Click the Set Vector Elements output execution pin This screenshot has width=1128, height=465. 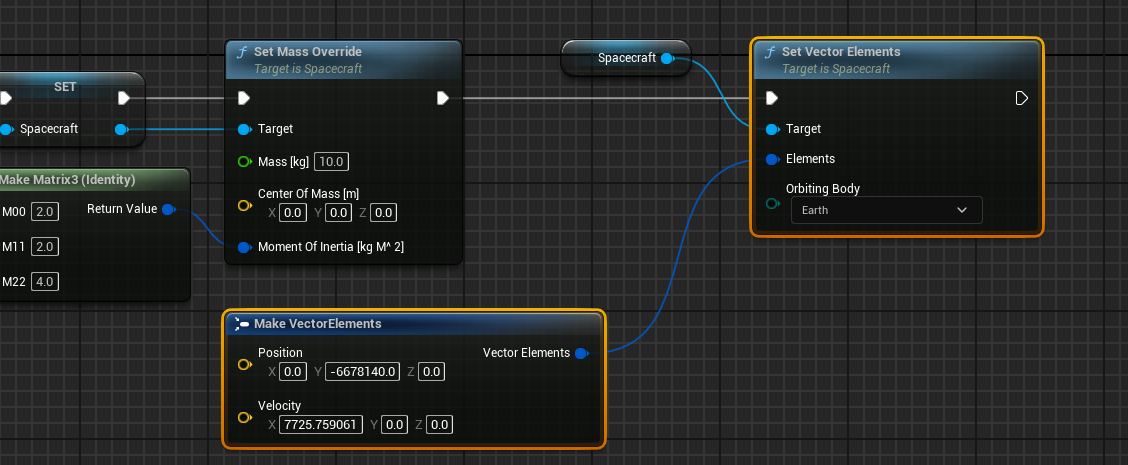(1021, 98)
